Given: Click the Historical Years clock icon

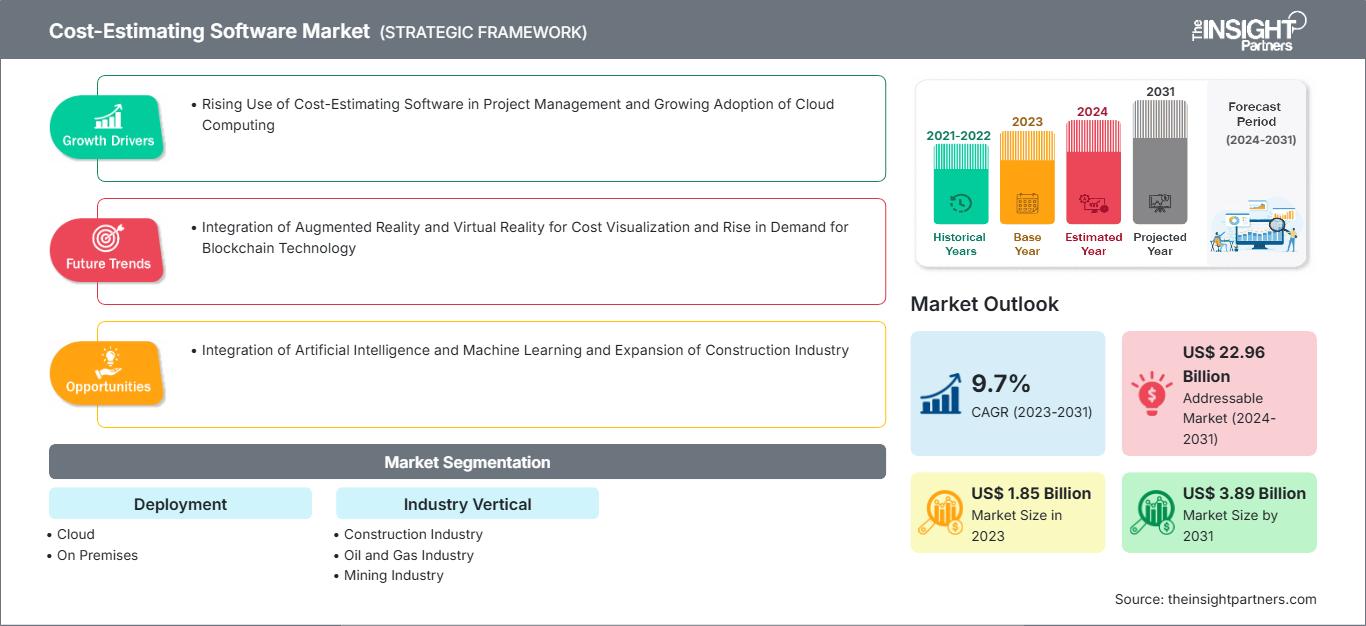Looking at the screenshot, I should [x=960, y=204].
